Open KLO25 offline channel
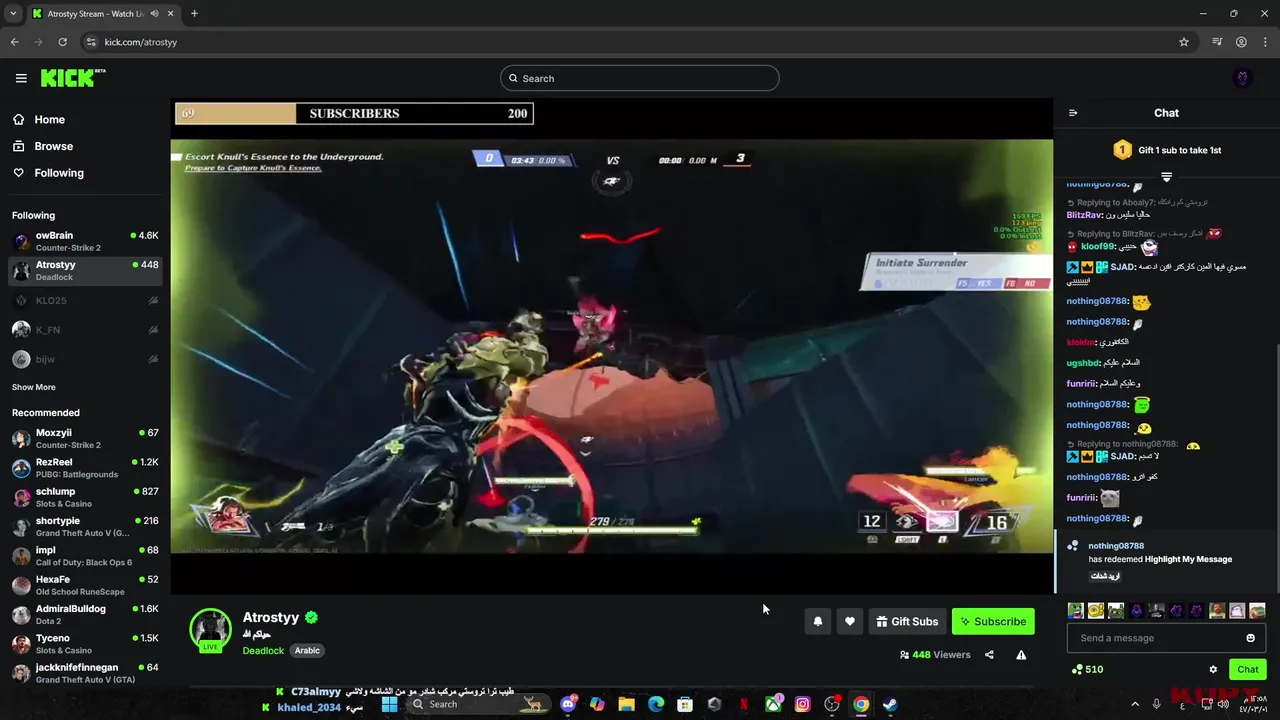 (x=85, y=300)
